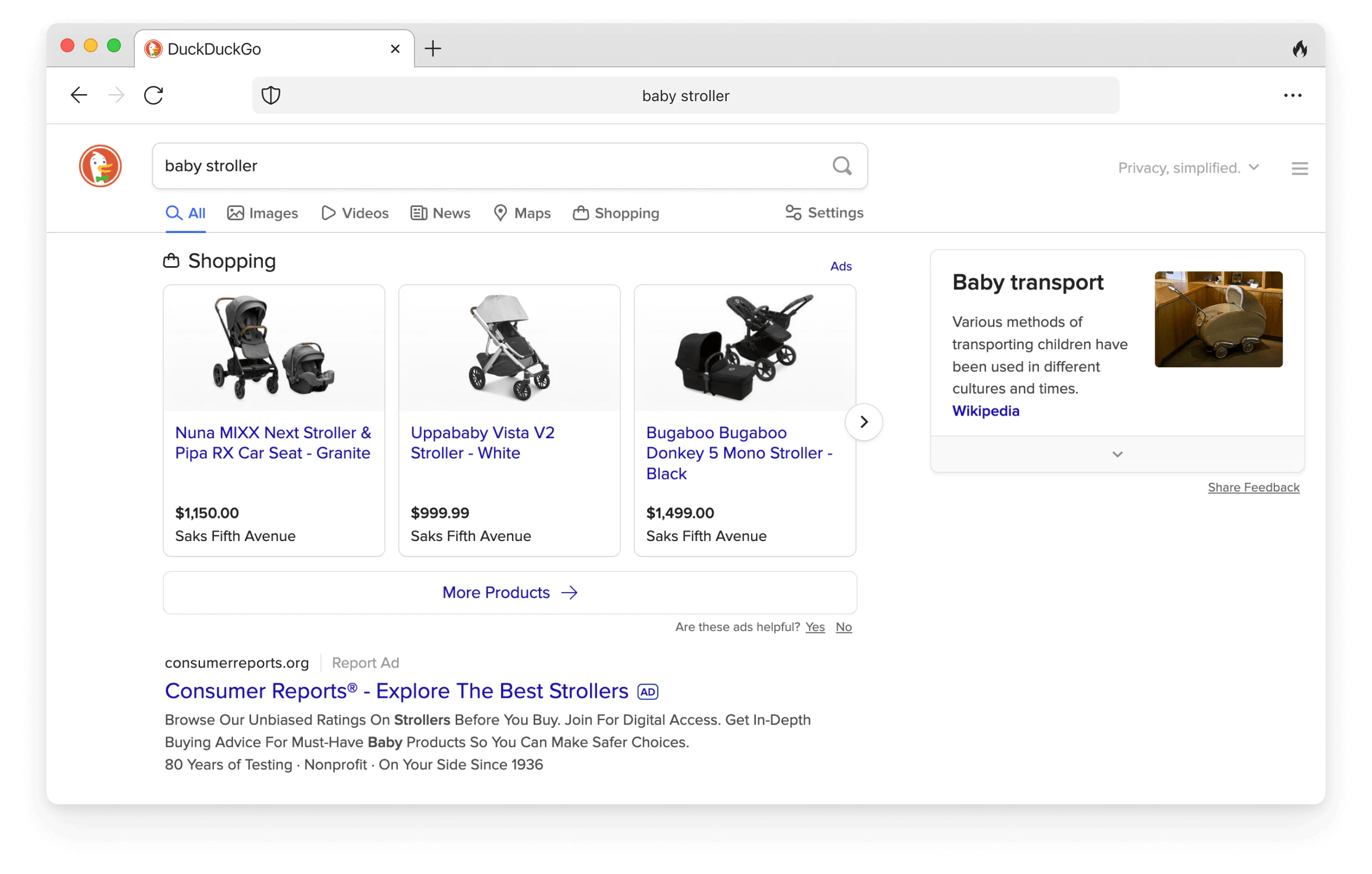Viewport: 1372px width, 874px height.
Task: Open the hamburger menu beside Privacy, simplified
Action: coord(1299,168)
